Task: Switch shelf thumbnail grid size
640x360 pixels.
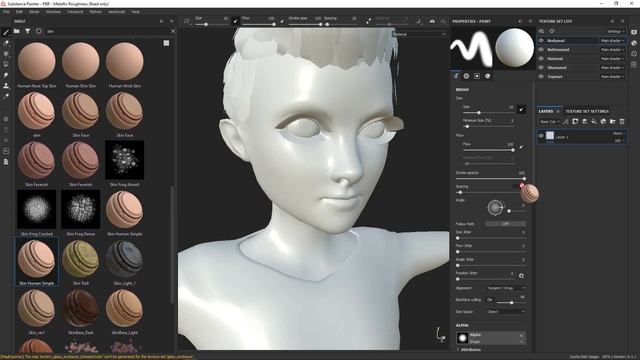Action: click(166, 43)
